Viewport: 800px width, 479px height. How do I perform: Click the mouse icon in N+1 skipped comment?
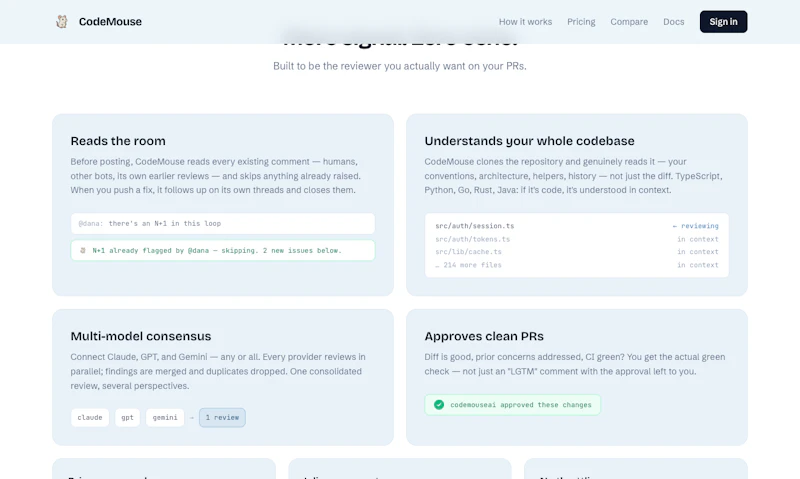[x=83, y=250]
